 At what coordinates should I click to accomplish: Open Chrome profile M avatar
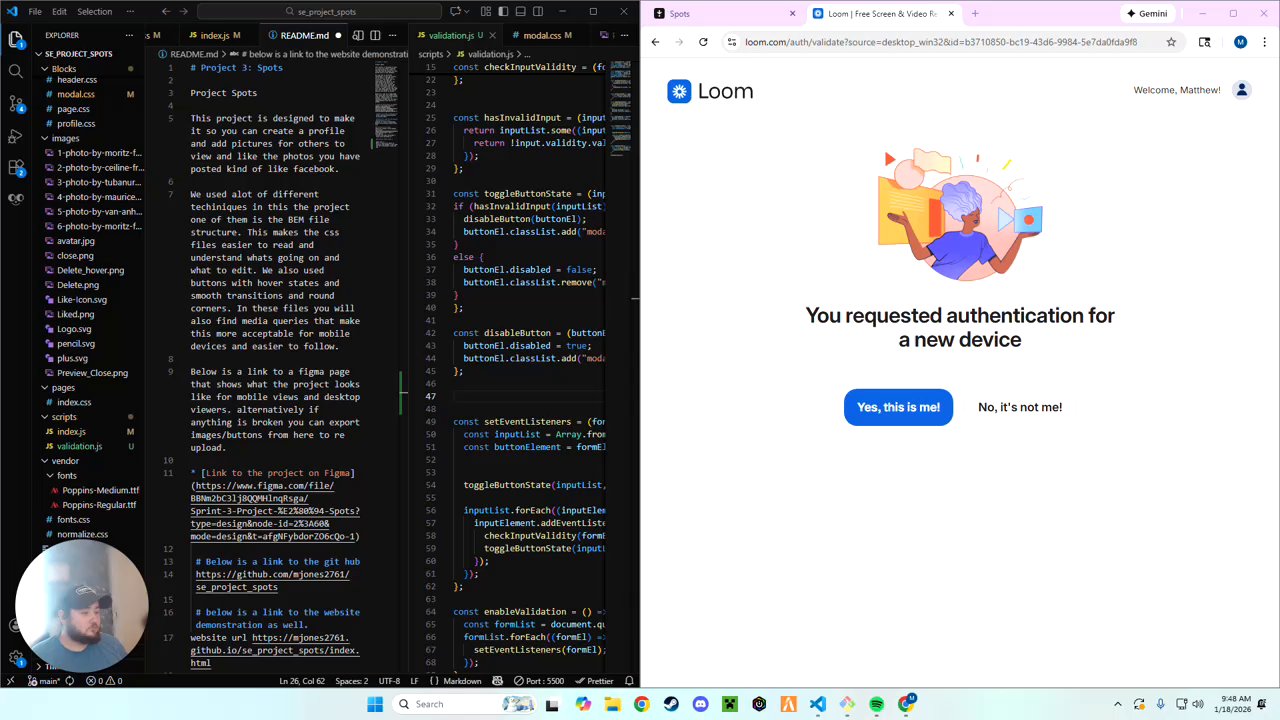point(1240,42)
